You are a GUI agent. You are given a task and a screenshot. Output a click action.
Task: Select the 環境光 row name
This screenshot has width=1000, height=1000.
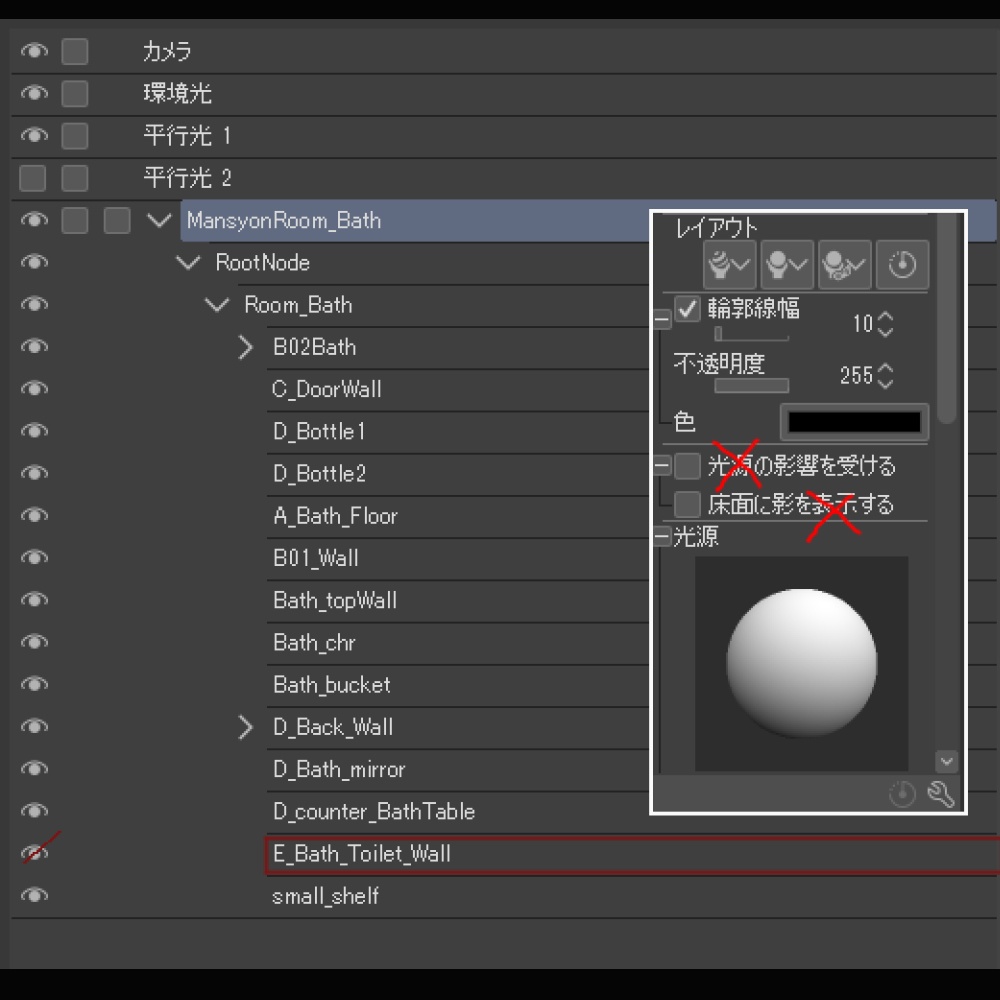(x=177, y=93)
